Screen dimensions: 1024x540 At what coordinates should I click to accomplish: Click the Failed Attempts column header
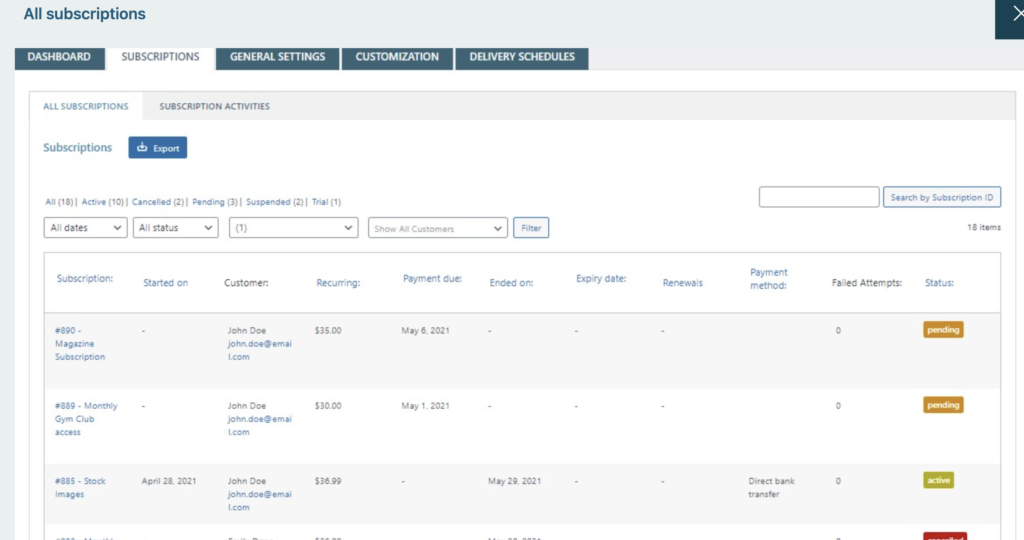point(867,283)
